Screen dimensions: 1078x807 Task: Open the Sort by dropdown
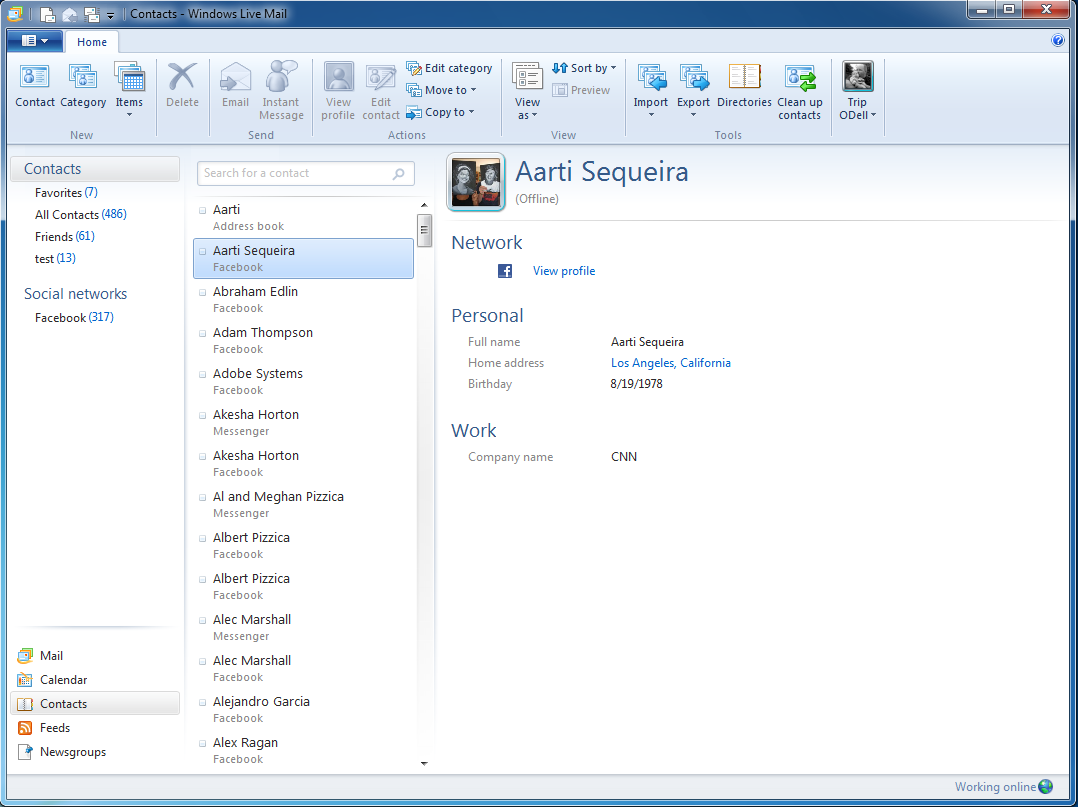click(584, 68)
